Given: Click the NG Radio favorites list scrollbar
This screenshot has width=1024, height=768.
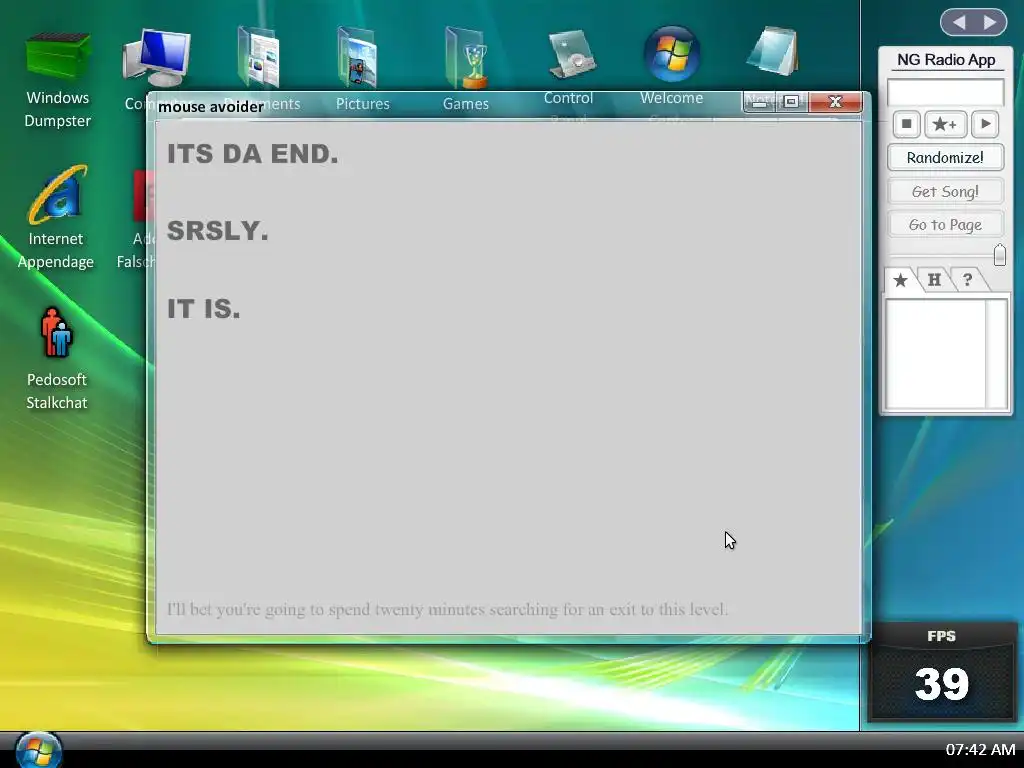Looking at the screenshot, I should tap(997, 354).
